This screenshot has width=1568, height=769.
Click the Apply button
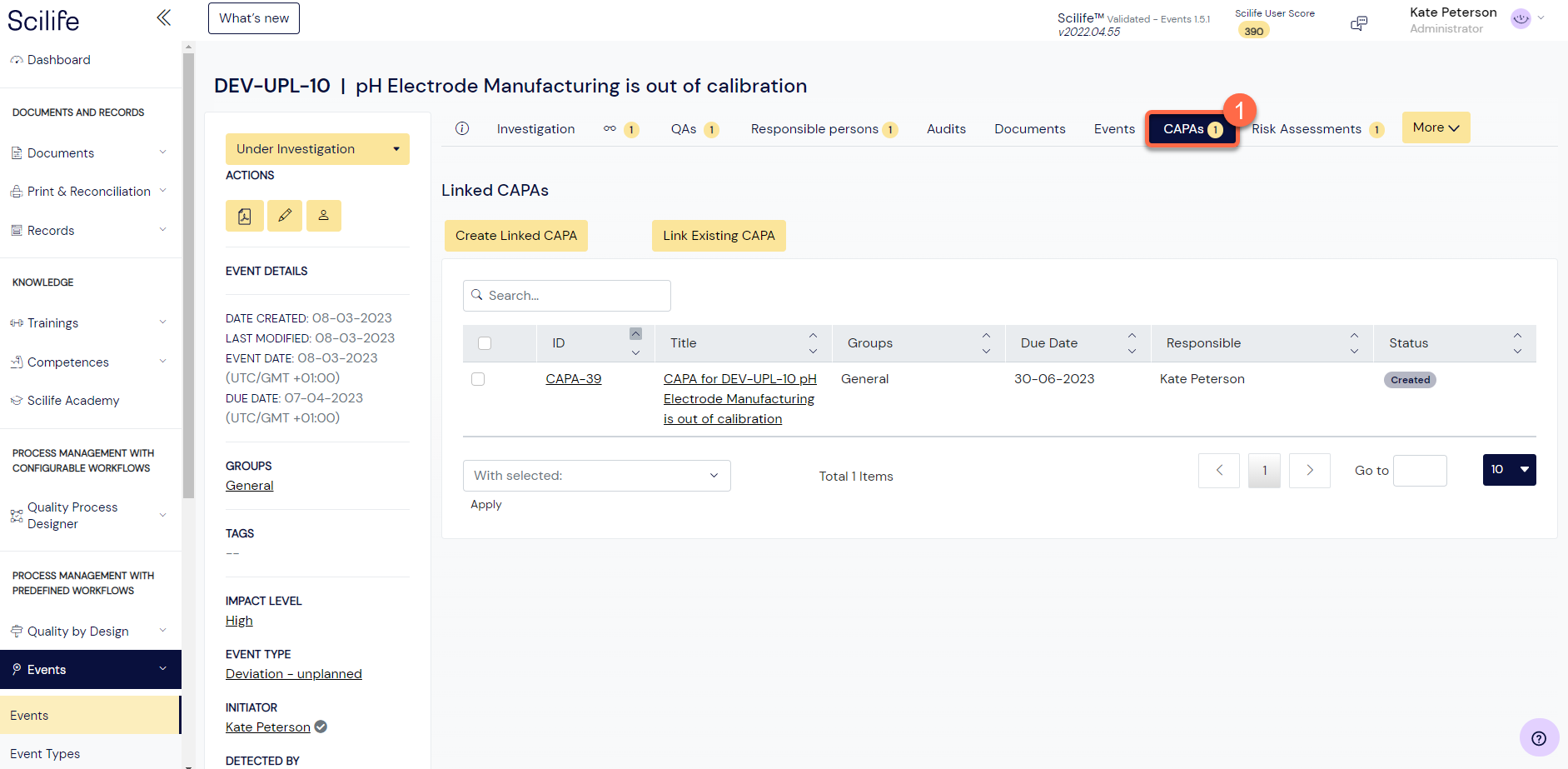(x=486, y=505)
